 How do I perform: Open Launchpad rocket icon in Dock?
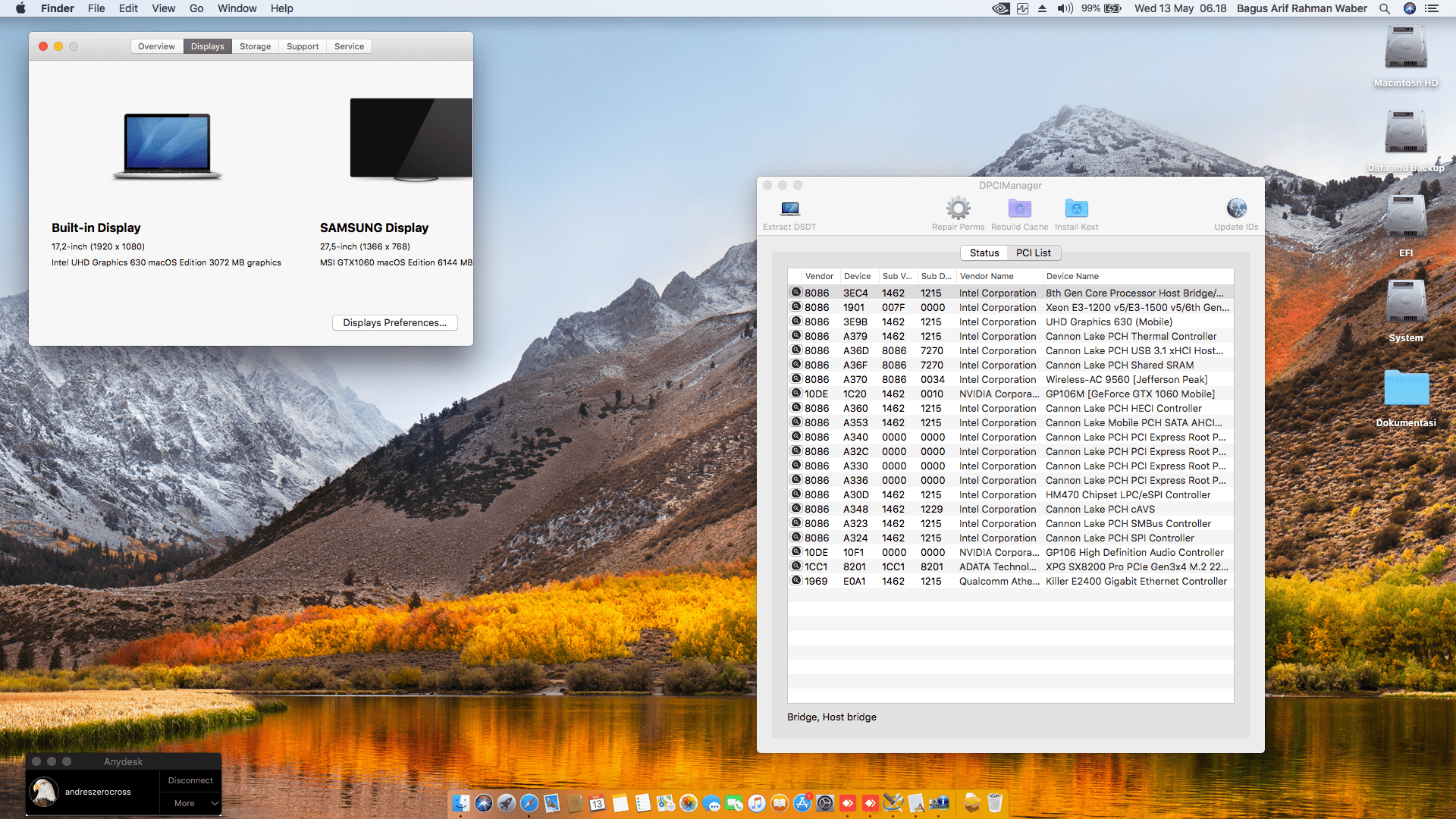507,803
